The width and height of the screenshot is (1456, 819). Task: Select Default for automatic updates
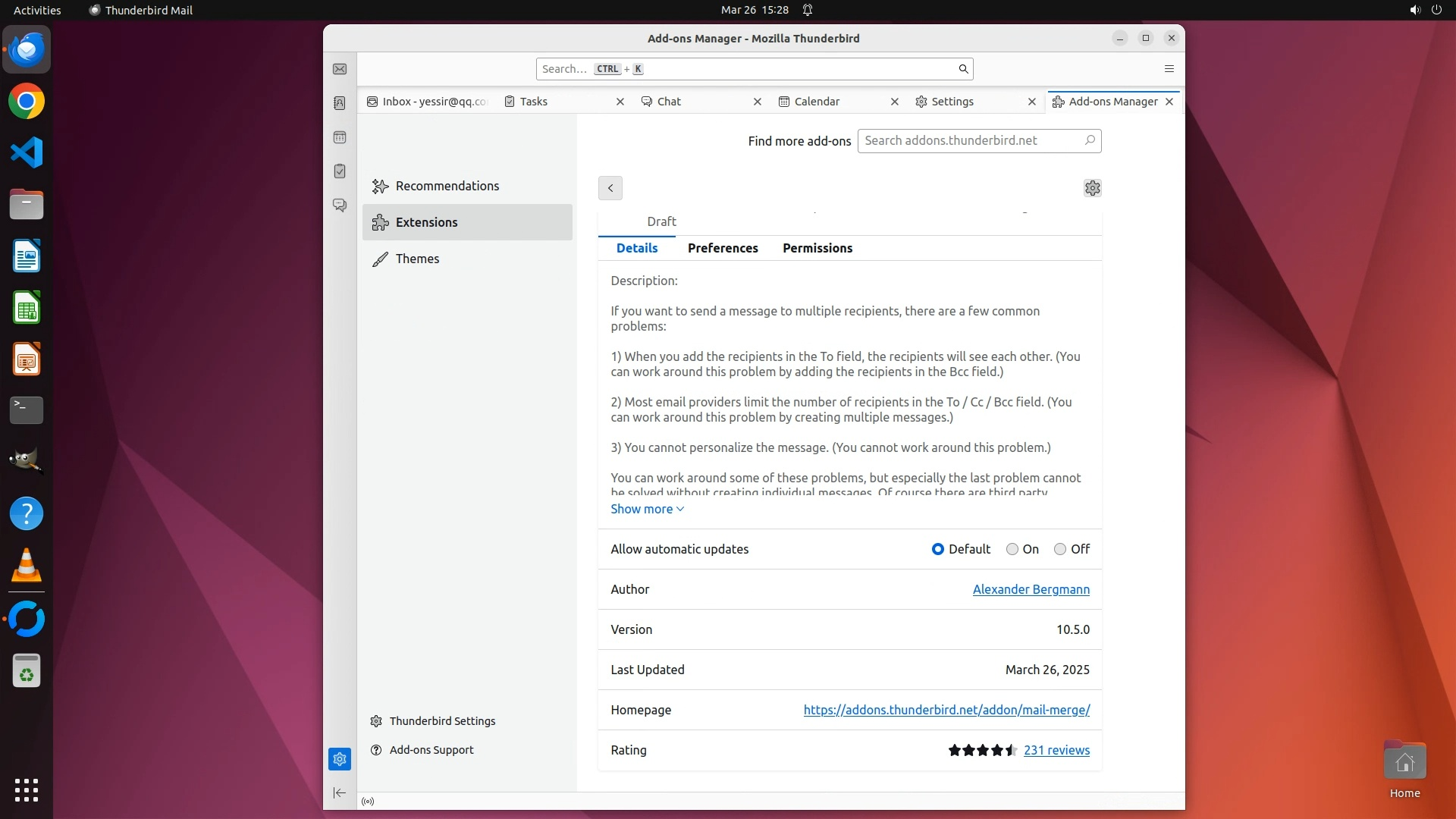click(938, 549)
